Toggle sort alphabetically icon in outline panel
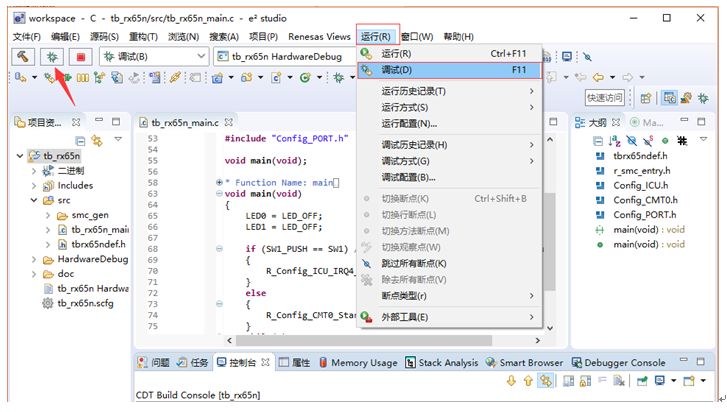 coord(615,140)
